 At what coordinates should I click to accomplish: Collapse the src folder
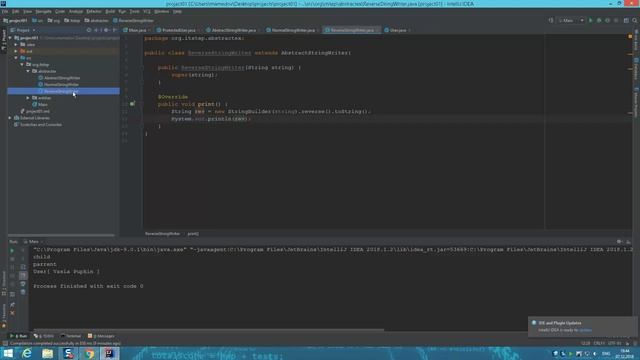point(16,58)
